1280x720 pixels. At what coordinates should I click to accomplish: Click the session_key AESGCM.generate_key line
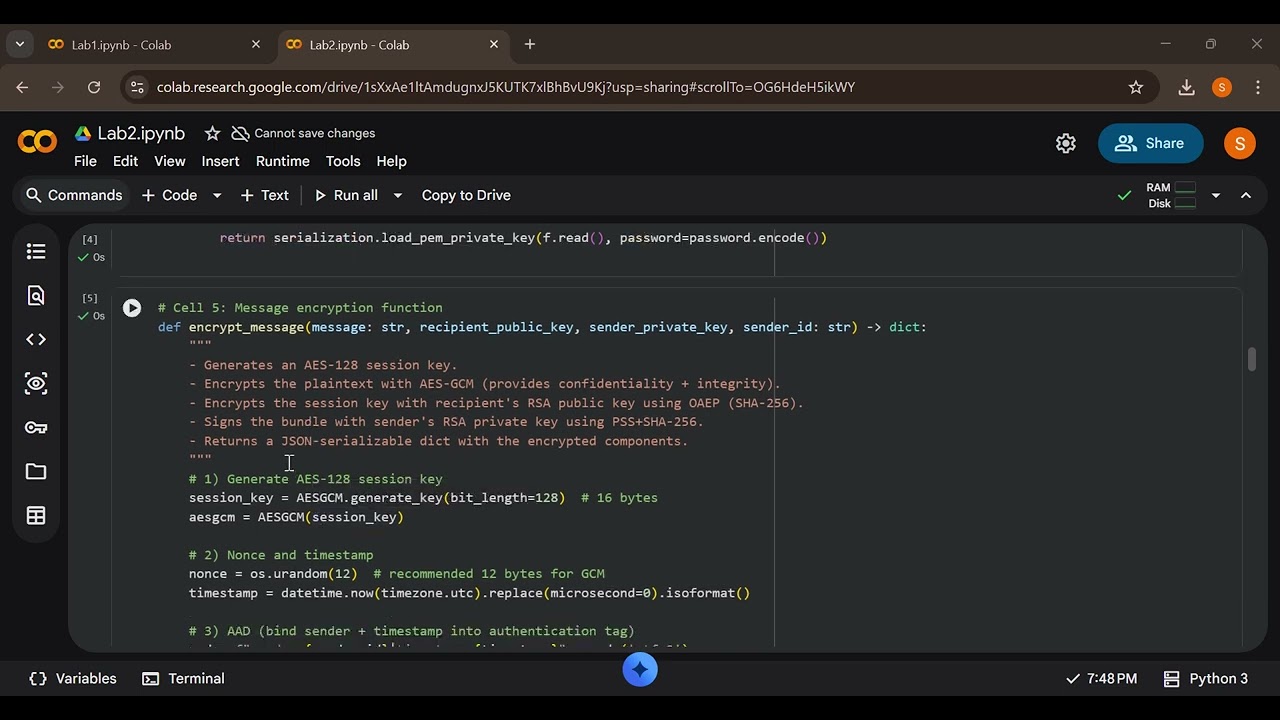point(423,498)
